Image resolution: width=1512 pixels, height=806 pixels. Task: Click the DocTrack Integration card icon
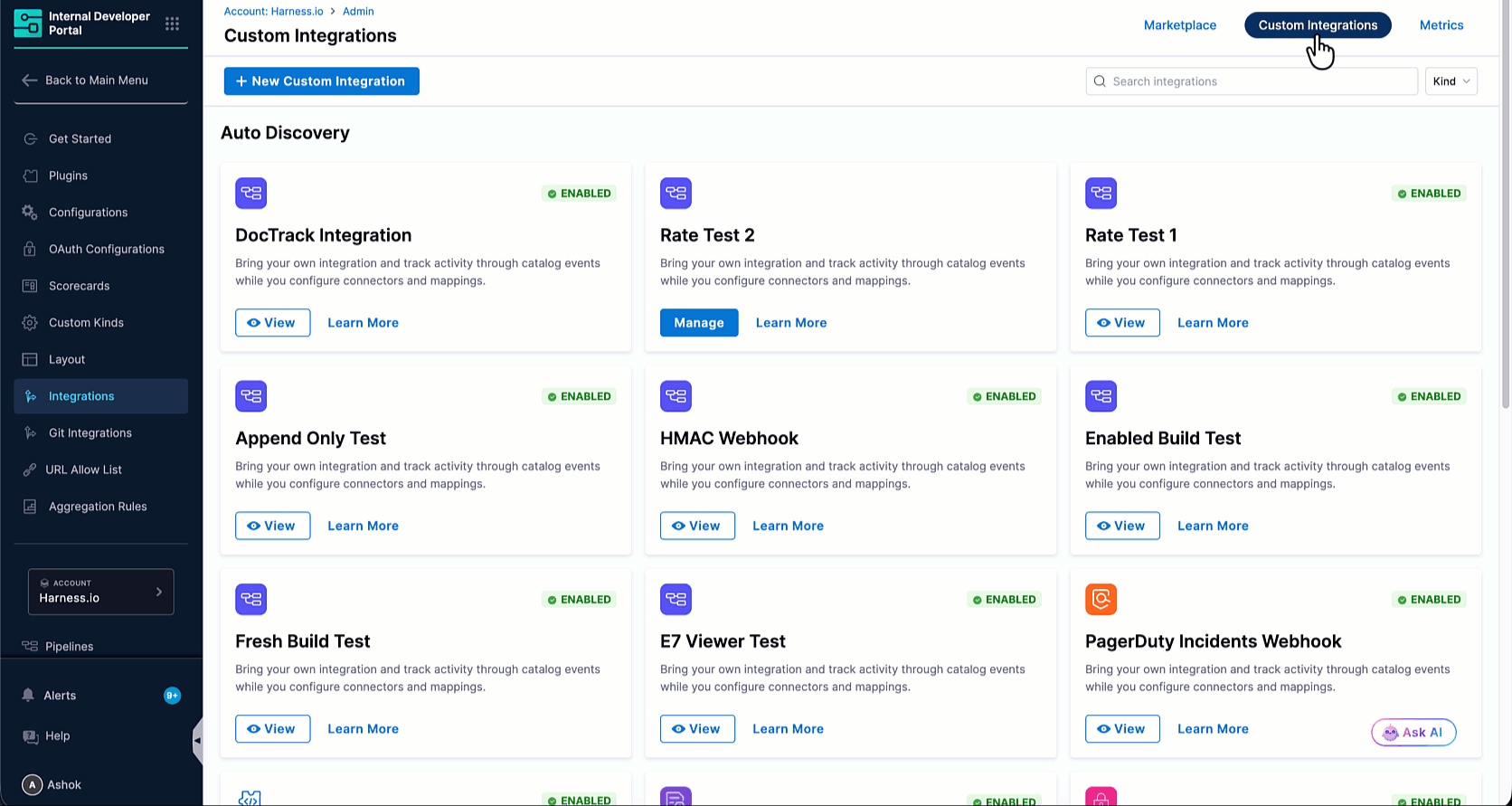pos(251,193)
